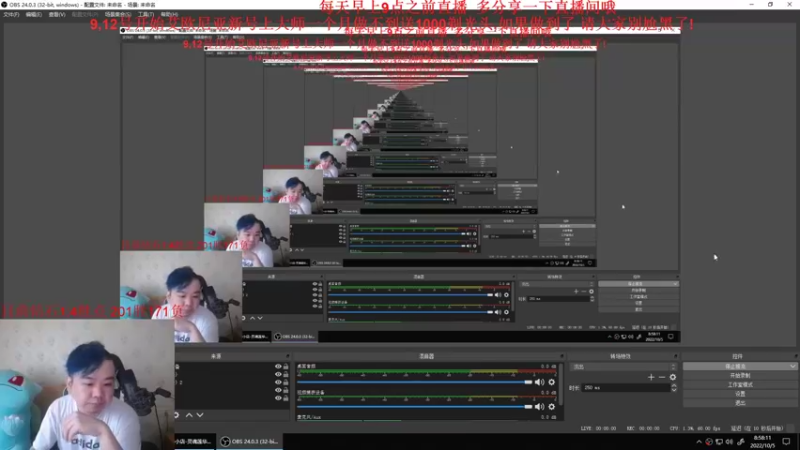
Task: Click the 250 ms duration input field
Action: tap(626, 388)
